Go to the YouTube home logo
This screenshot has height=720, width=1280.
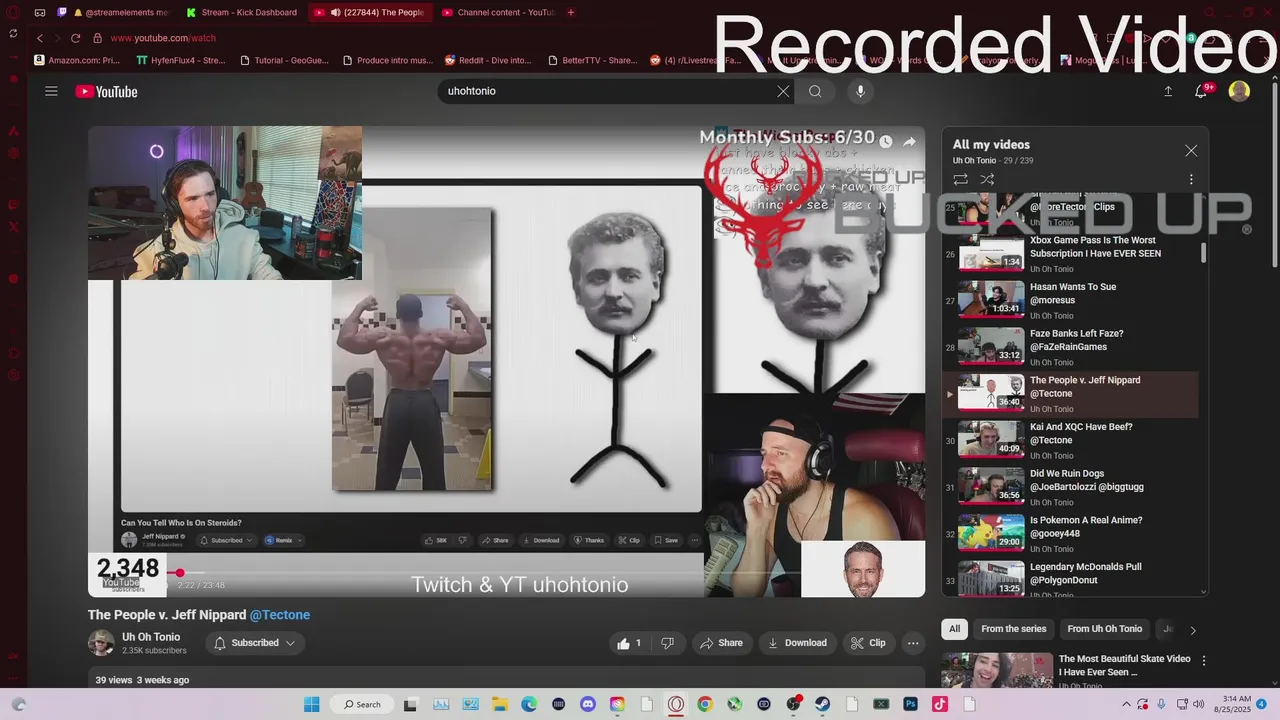click(x=106, y=91)
